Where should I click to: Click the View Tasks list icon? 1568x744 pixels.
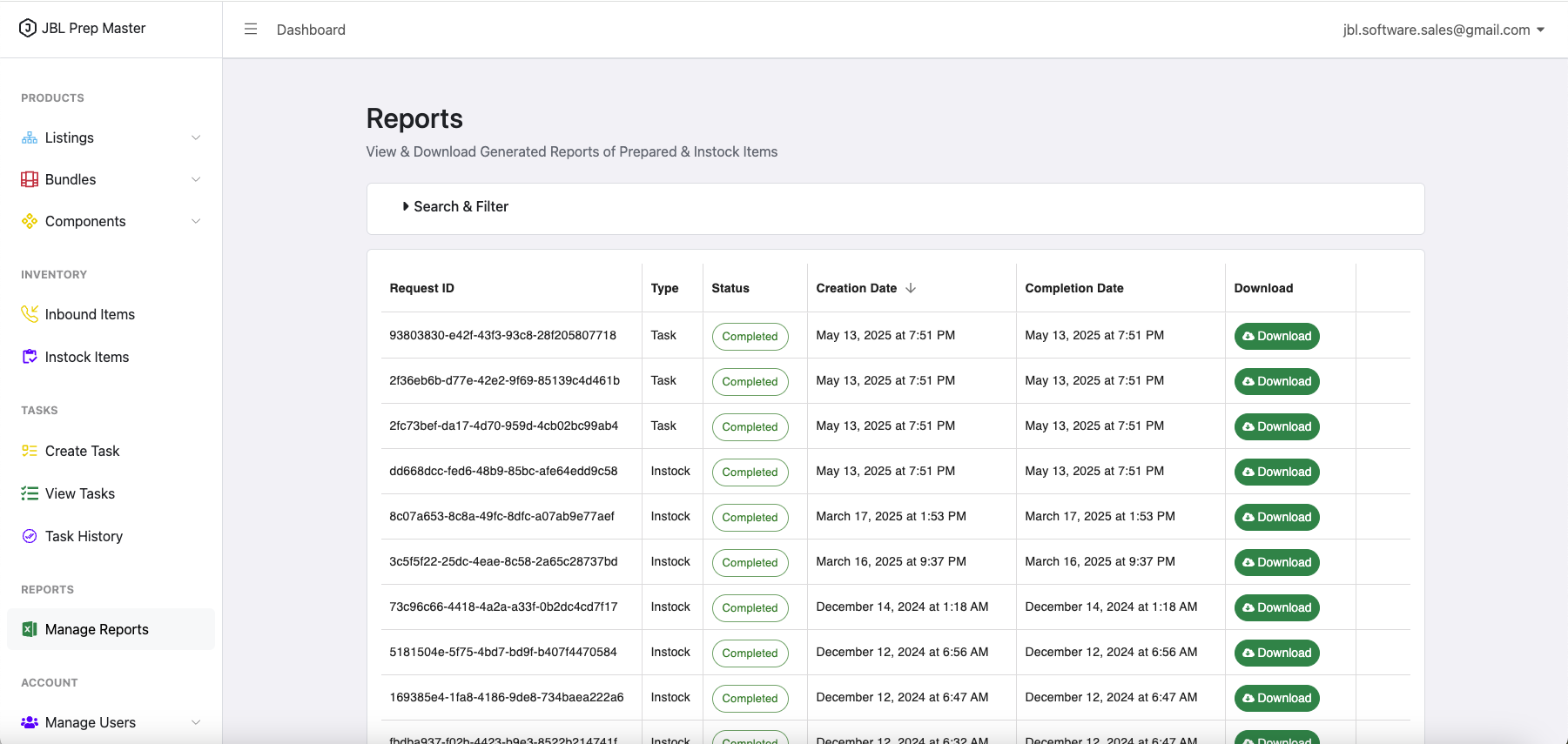[30, 493]
